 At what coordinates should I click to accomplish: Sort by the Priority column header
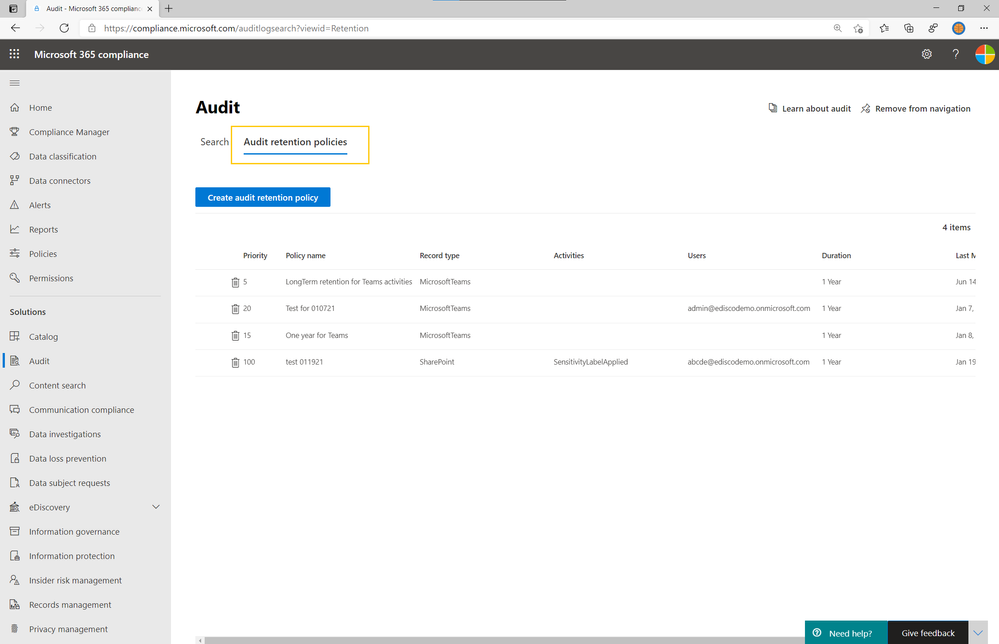point(255,255)
